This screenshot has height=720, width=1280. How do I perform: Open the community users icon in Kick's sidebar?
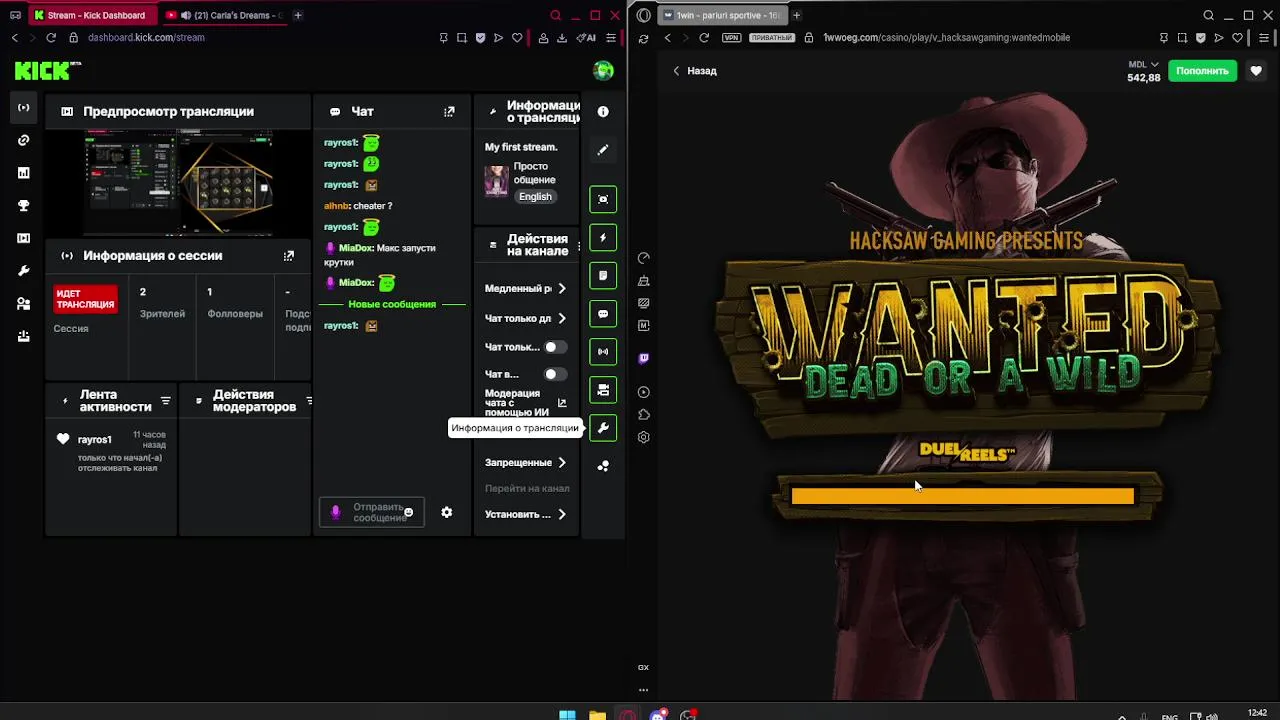pos(24,304)
